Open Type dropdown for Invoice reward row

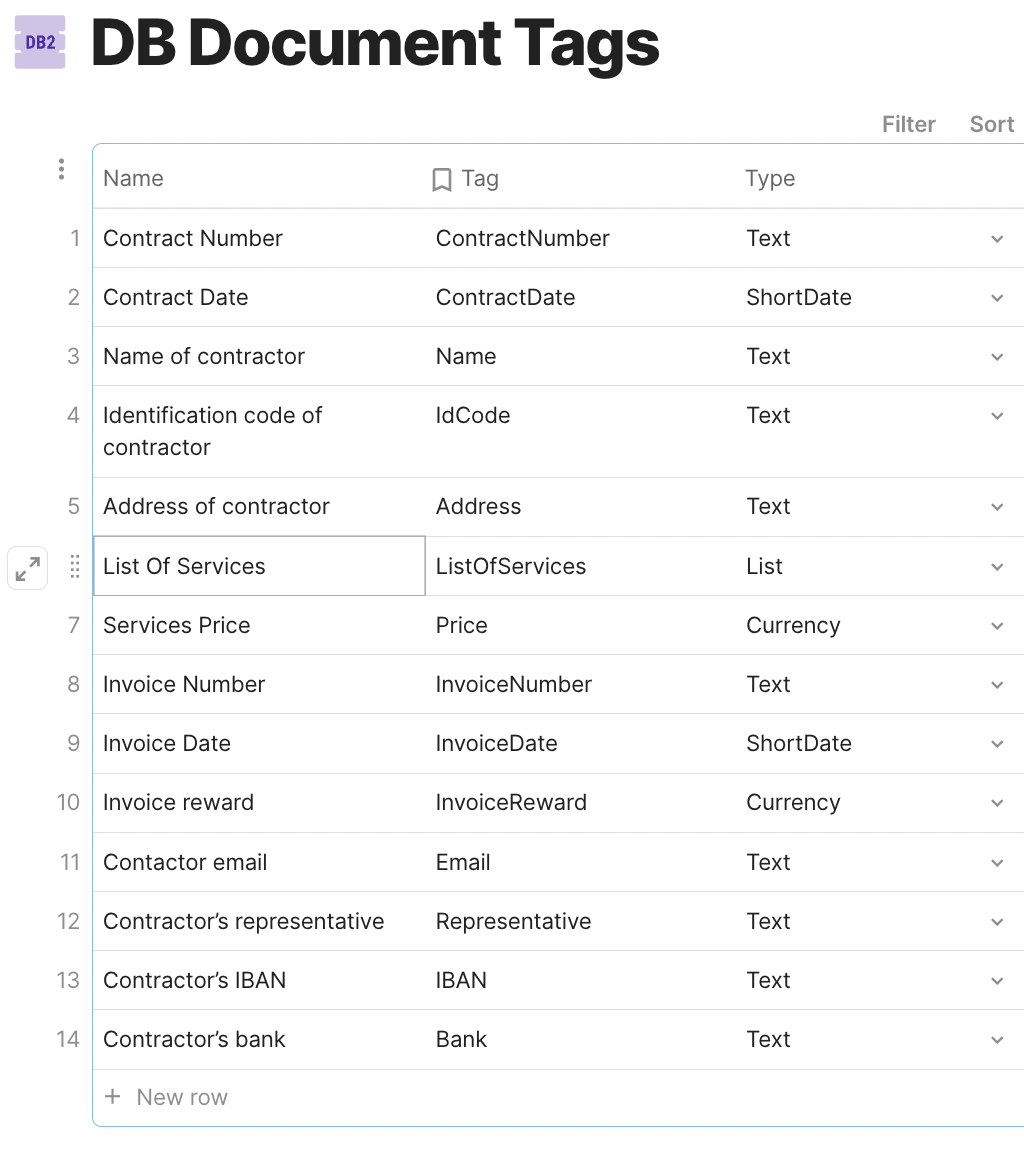tap(997, 803)
